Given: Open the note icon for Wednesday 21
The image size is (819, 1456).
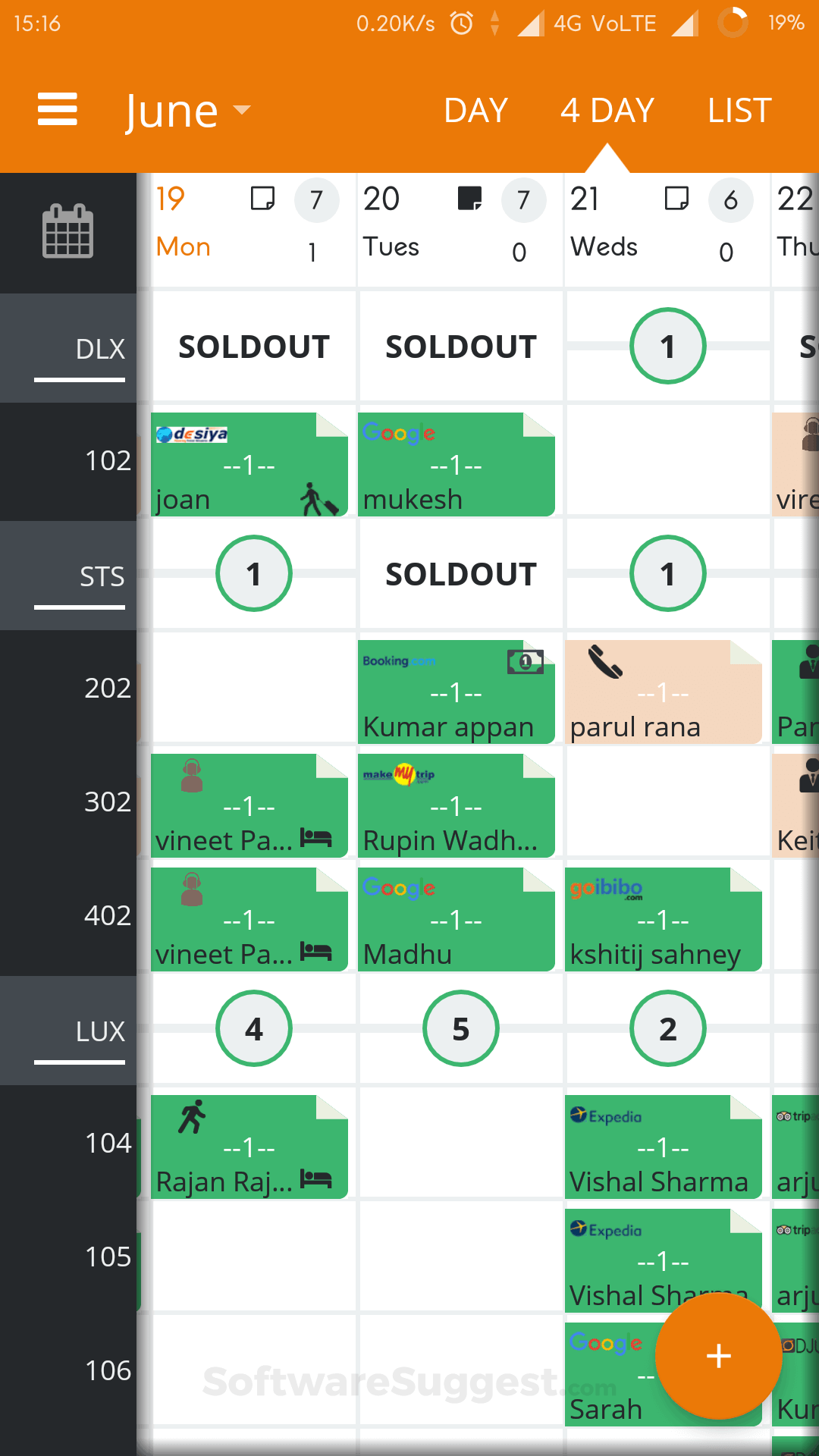Looking at the screenshot, I should [x=676, y=199].
